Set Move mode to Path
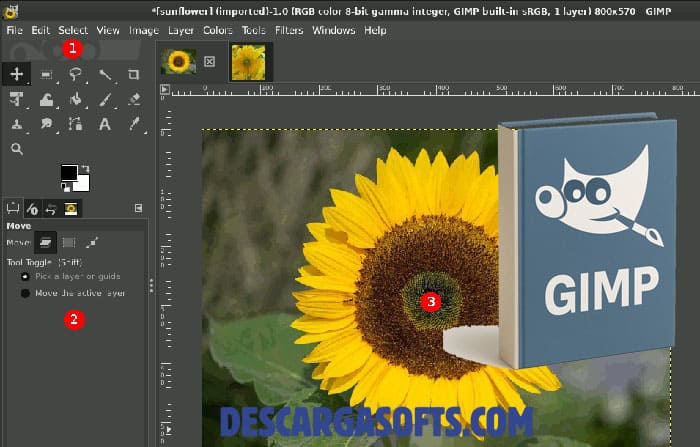 pyautogui.click(x=92, y=242)
